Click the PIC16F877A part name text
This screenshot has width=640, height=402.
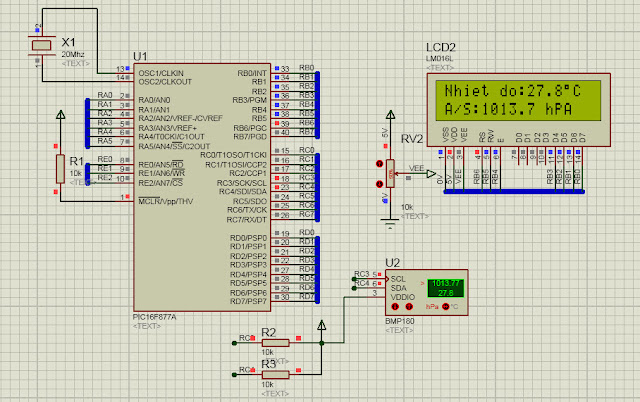pyautogui.click(x=154, y=317)
